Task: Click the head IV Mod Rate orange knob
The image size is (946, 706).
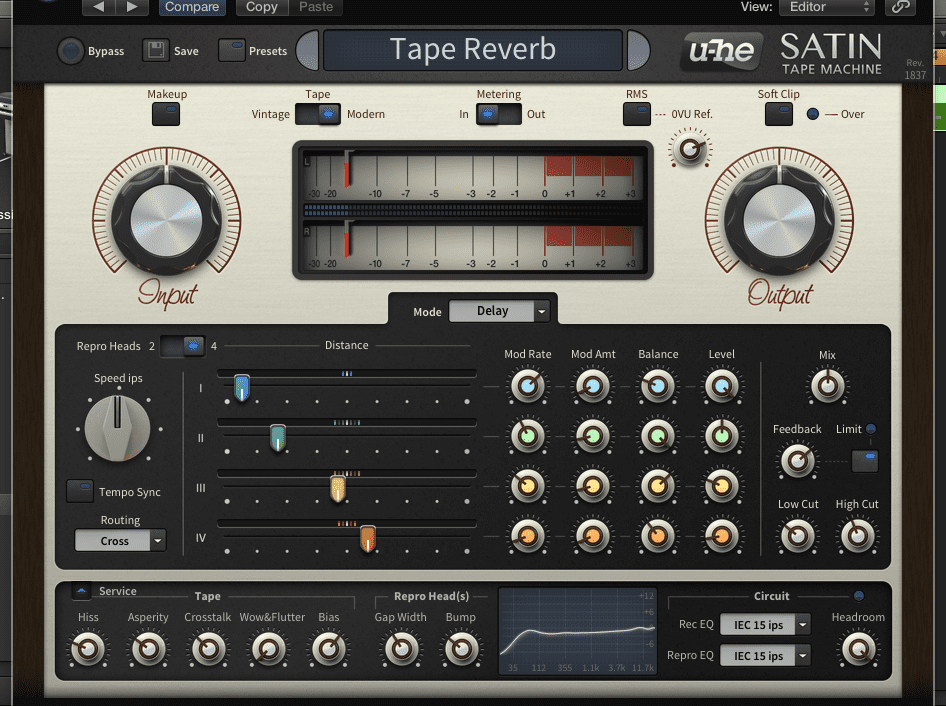Action: 528,536
